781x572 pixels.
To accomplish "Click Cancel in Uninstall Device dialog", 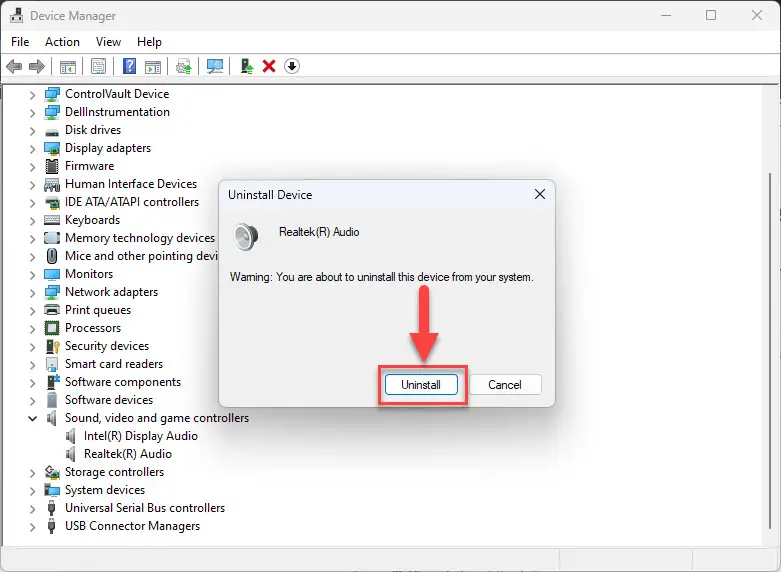I will (x=505, y=385).
